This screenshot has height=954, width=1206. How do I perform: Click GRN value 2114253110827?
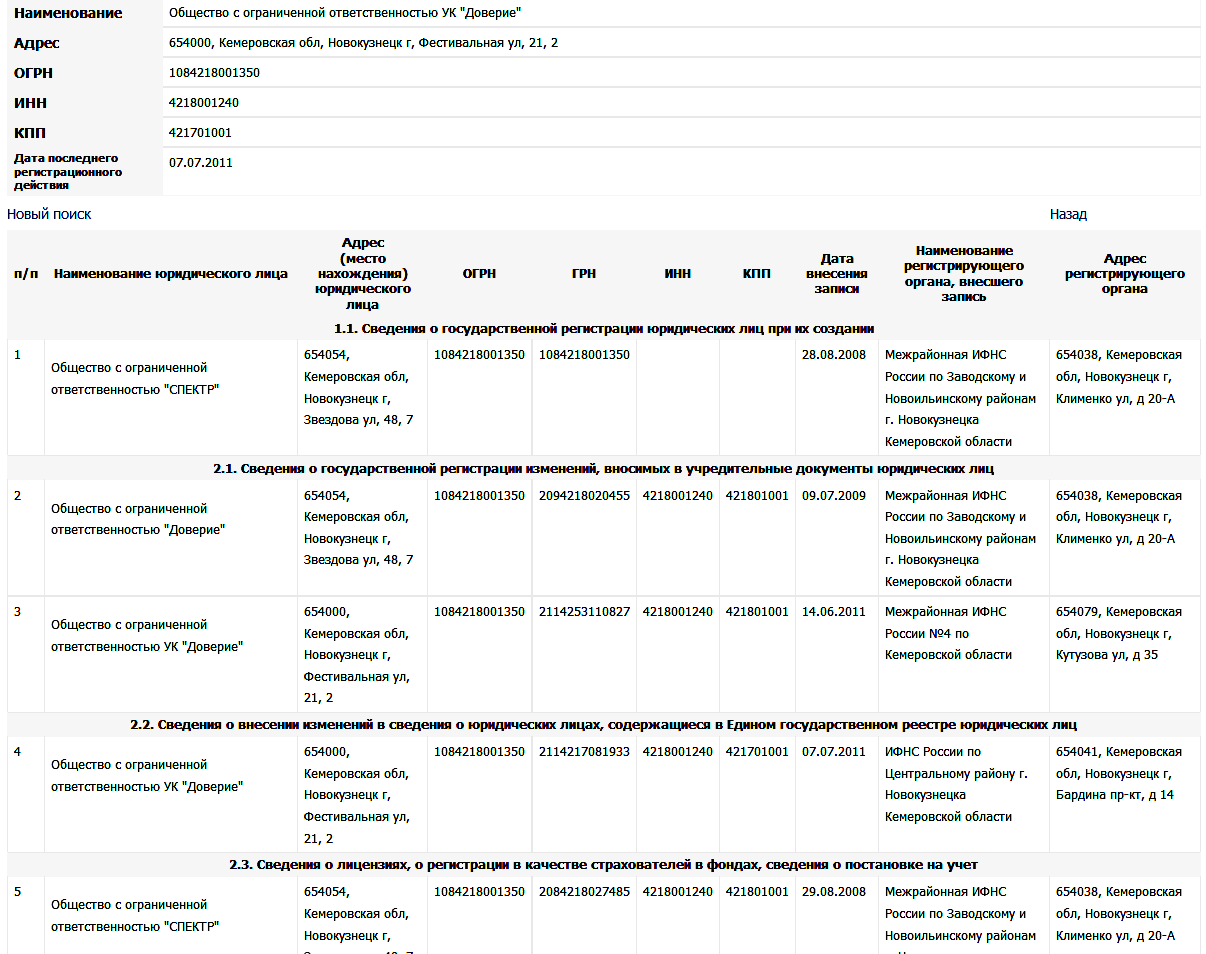584,611
